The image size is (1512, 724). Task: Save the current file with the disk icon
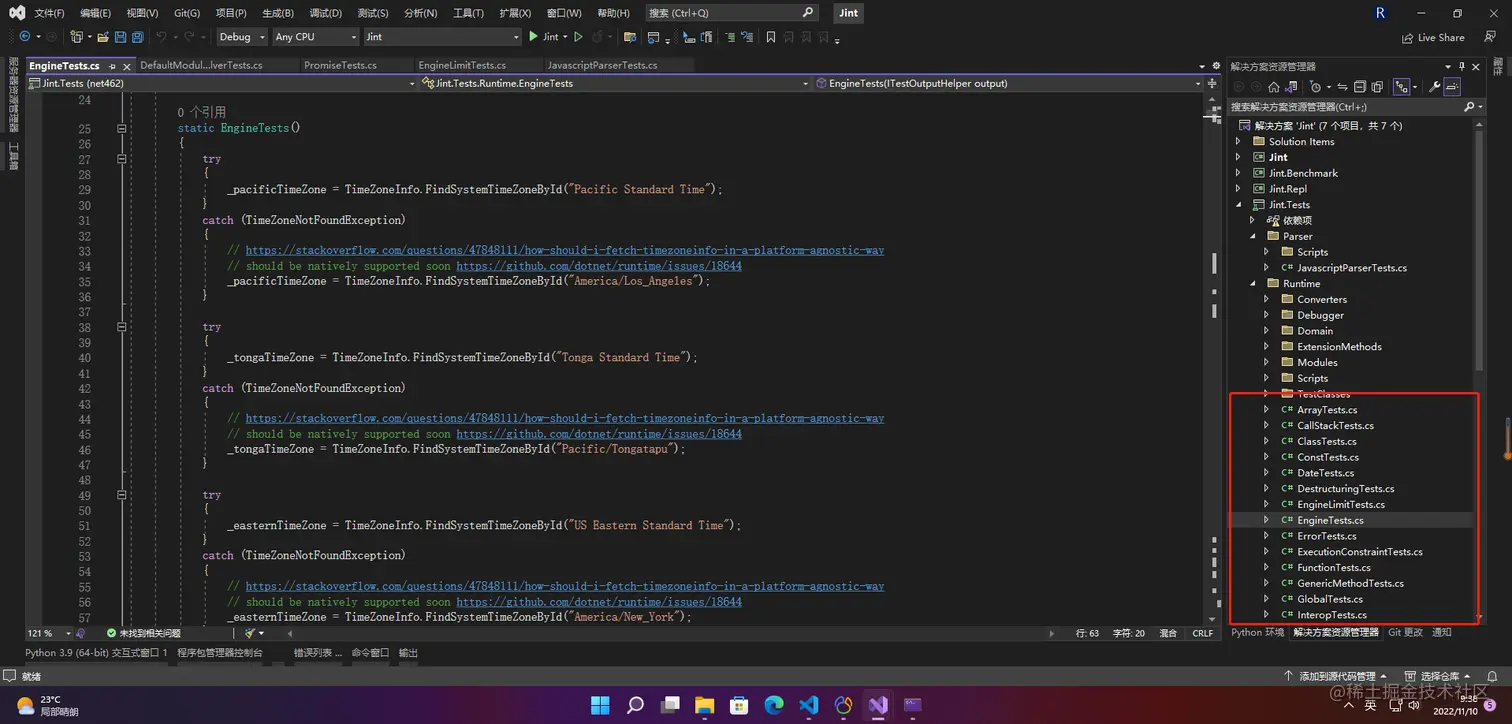pyautogui.click(x=120, y=37)
